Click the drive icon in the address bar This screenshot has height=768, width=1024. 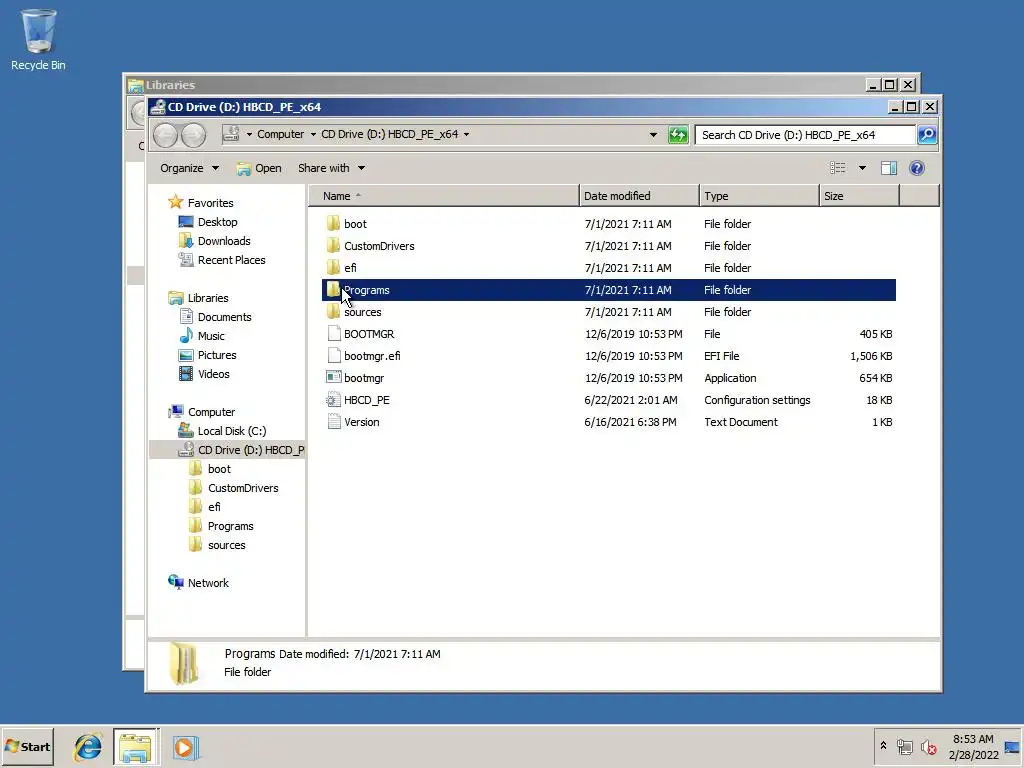tap(231, 134)
